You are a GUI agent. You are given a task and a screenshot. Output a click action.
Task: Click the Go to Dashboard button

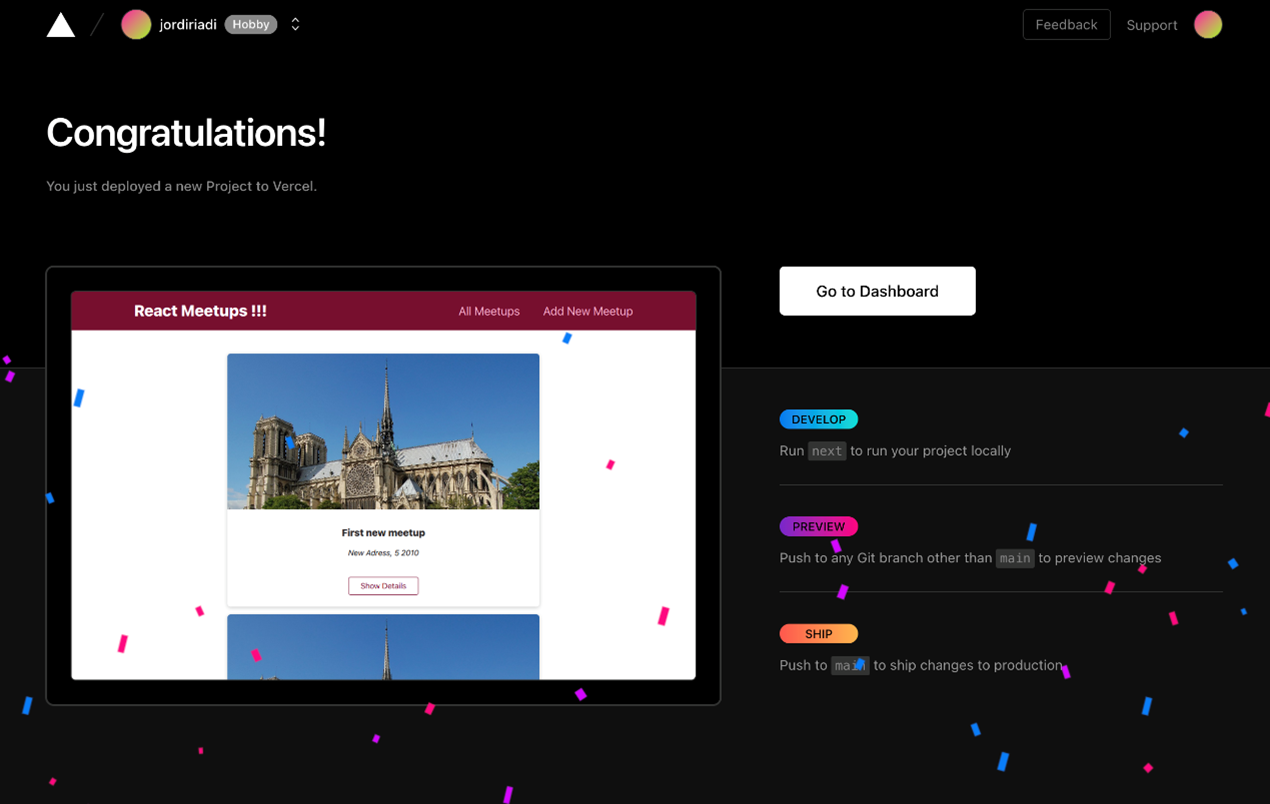click(877, 291)
